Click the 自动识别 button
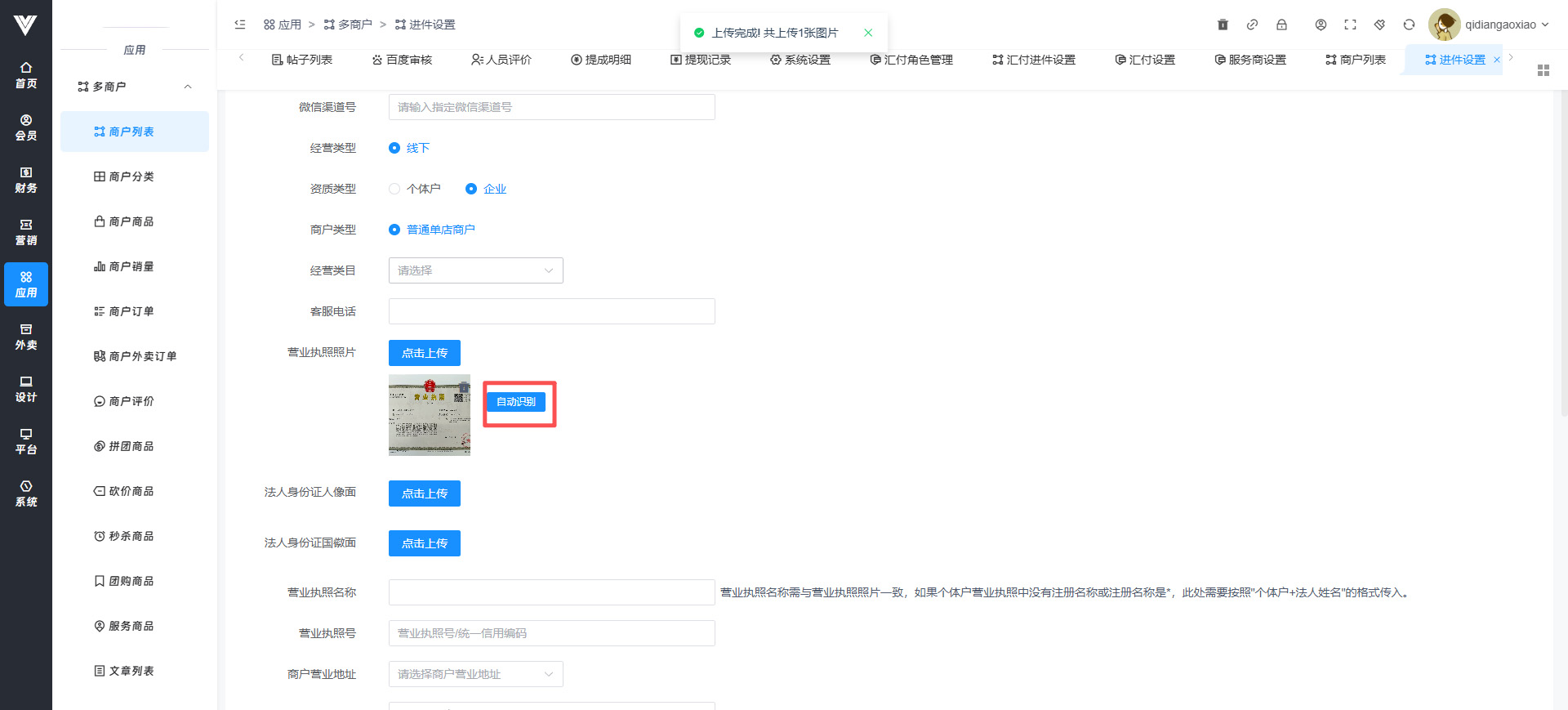 [x=516, y=402]
